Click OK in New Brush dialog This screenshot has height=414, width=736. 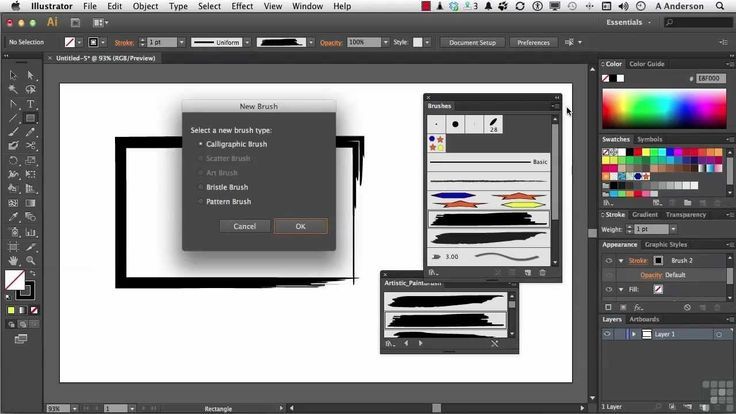(301, 226)
